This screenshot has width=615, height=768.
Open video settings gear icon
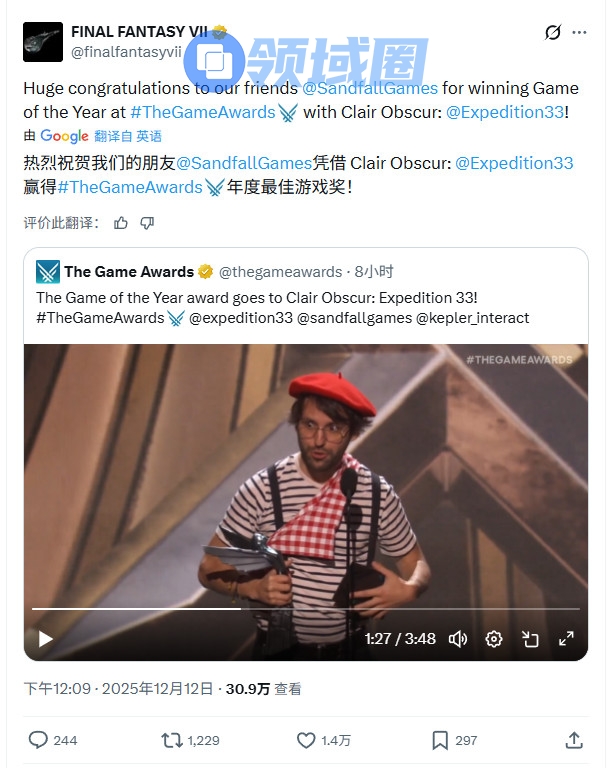pyautogui.click(x=494, y=639)
